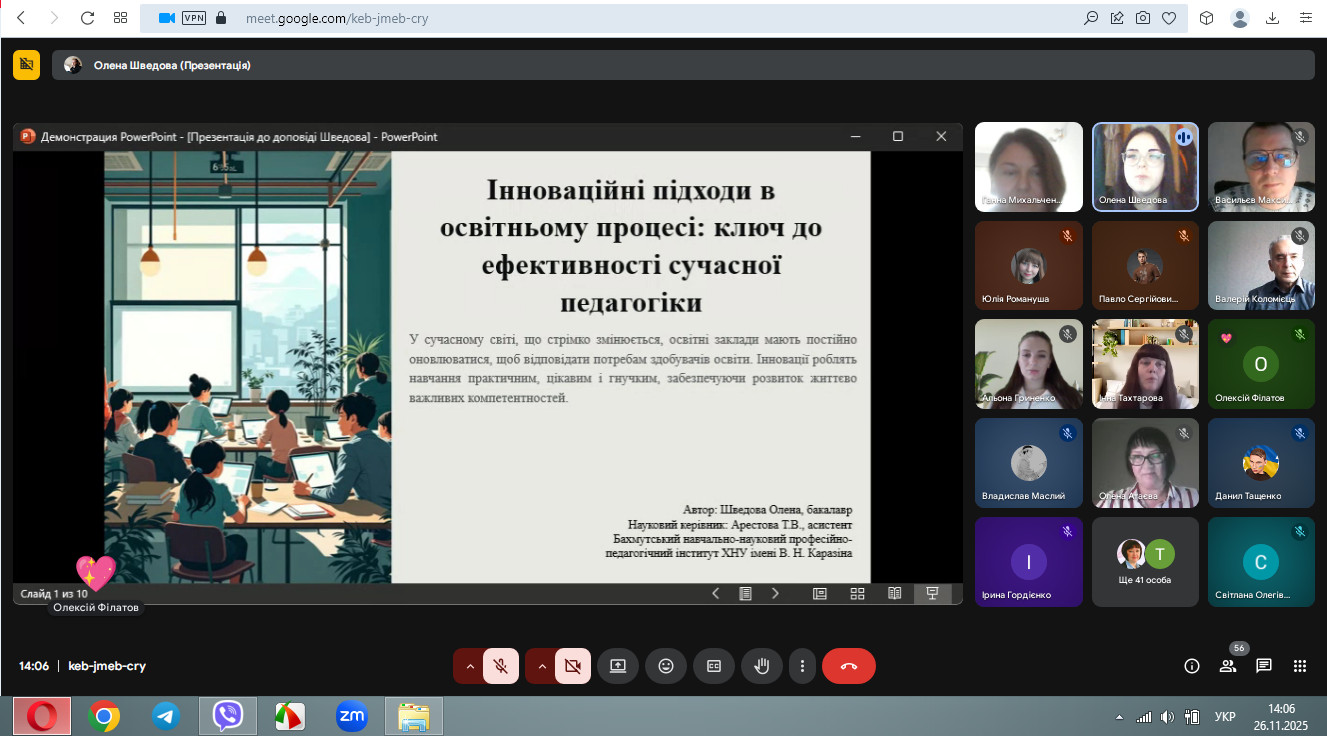Open the activities grid icon

pos(1300,666)
